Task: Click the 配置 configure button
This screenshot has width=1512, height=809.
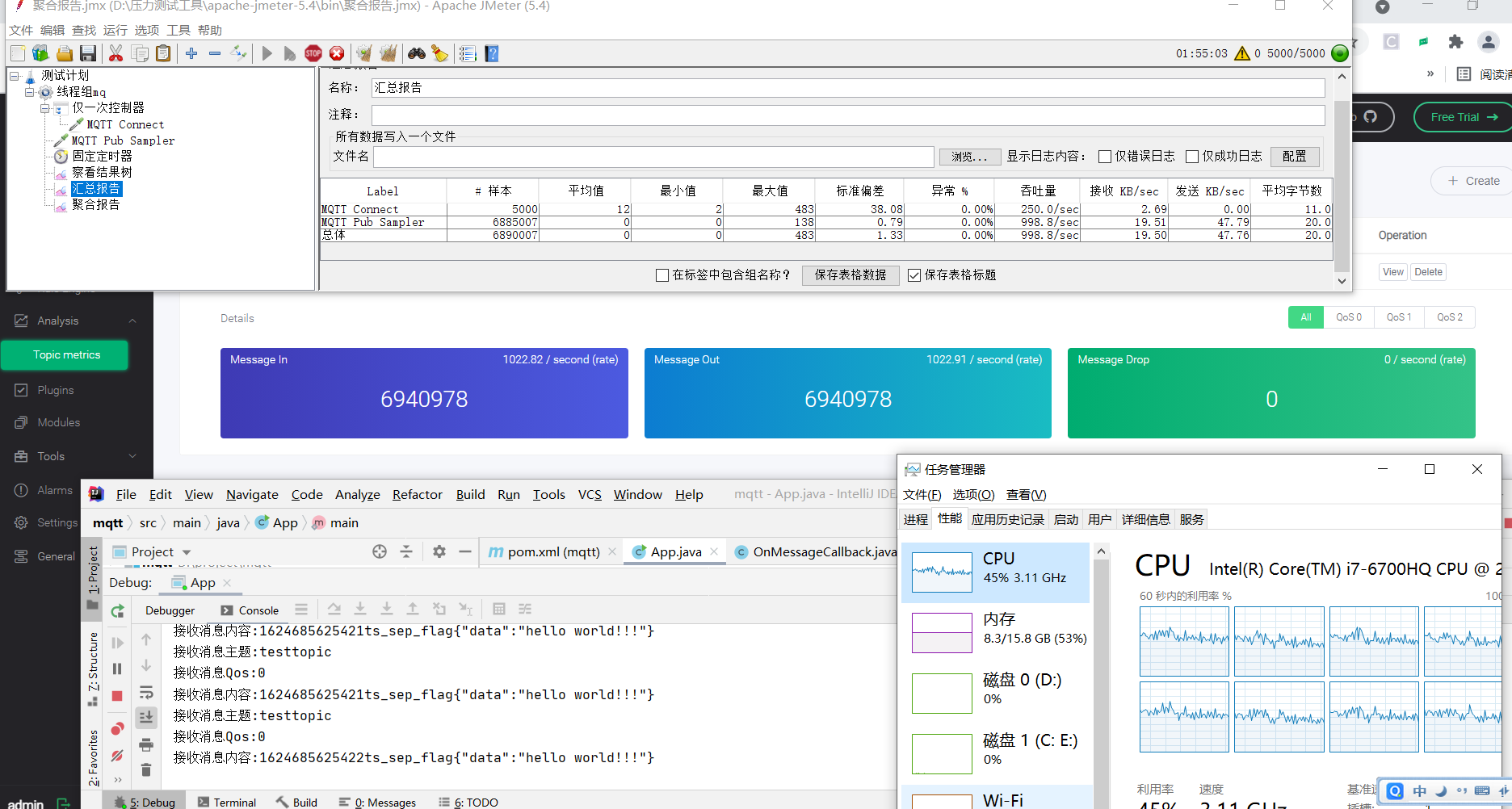Action: (x=1295, y=157)
